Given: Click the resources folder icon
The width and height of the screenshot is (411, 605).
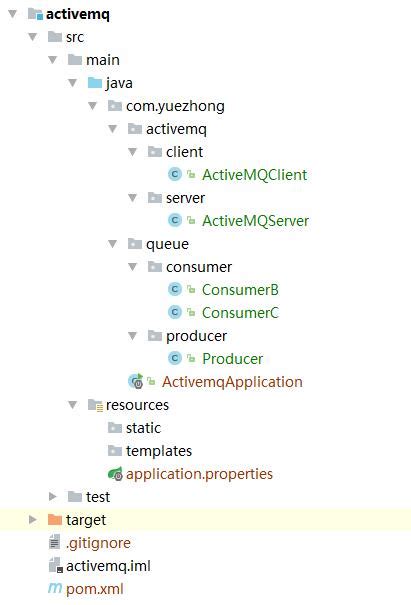Looking at the screenshot, I should (x=95, y=405).
